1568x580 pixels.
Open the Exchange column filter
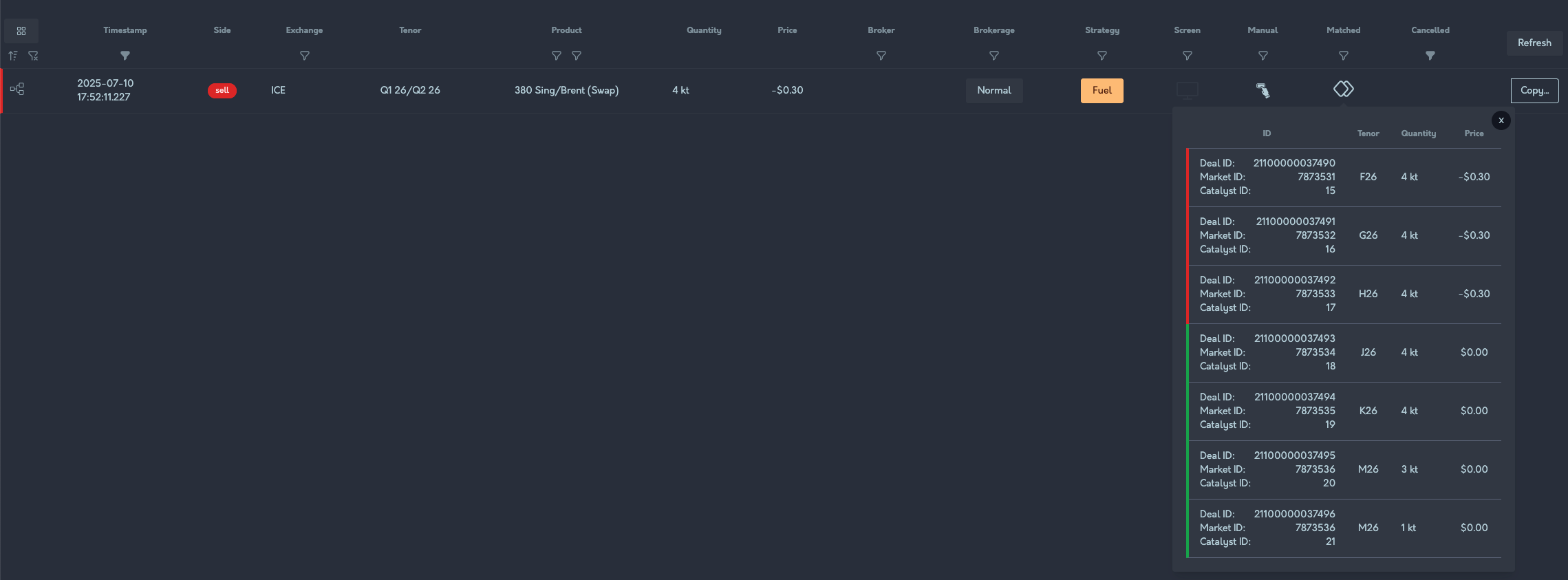coord(305,56)
